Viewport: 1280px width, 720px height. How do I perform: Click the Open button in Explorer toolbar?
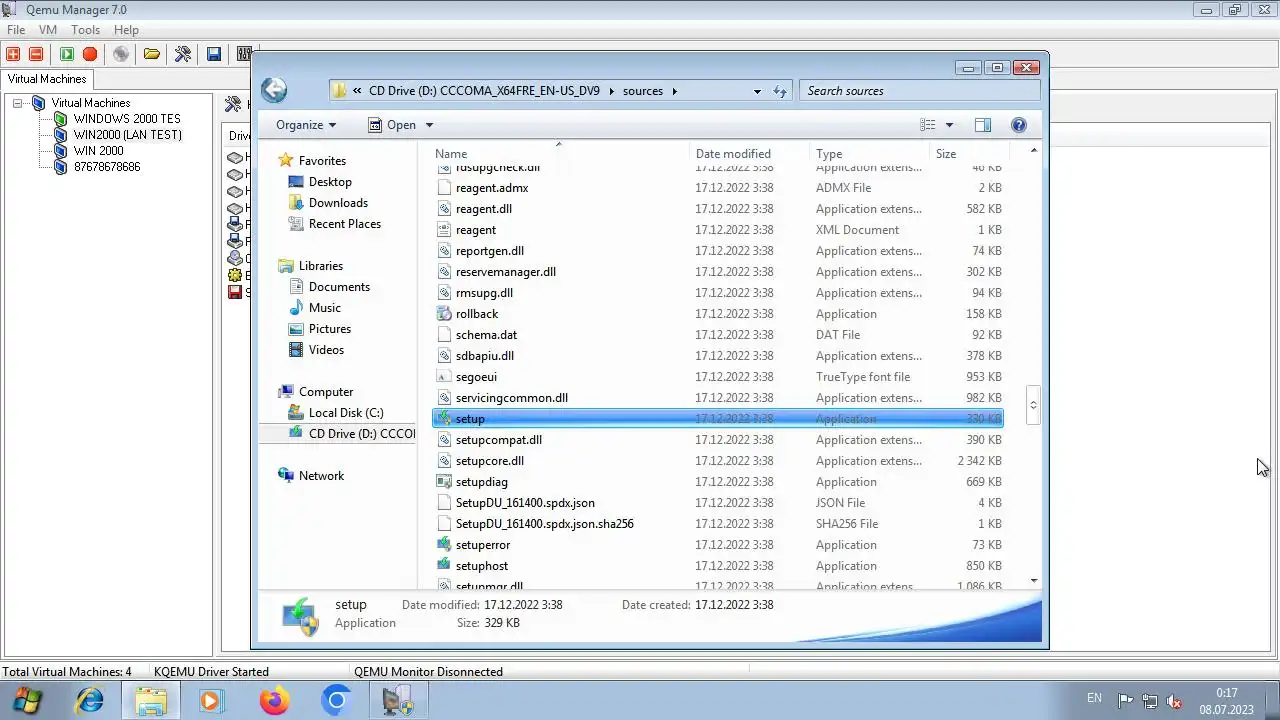pos(392,125)
